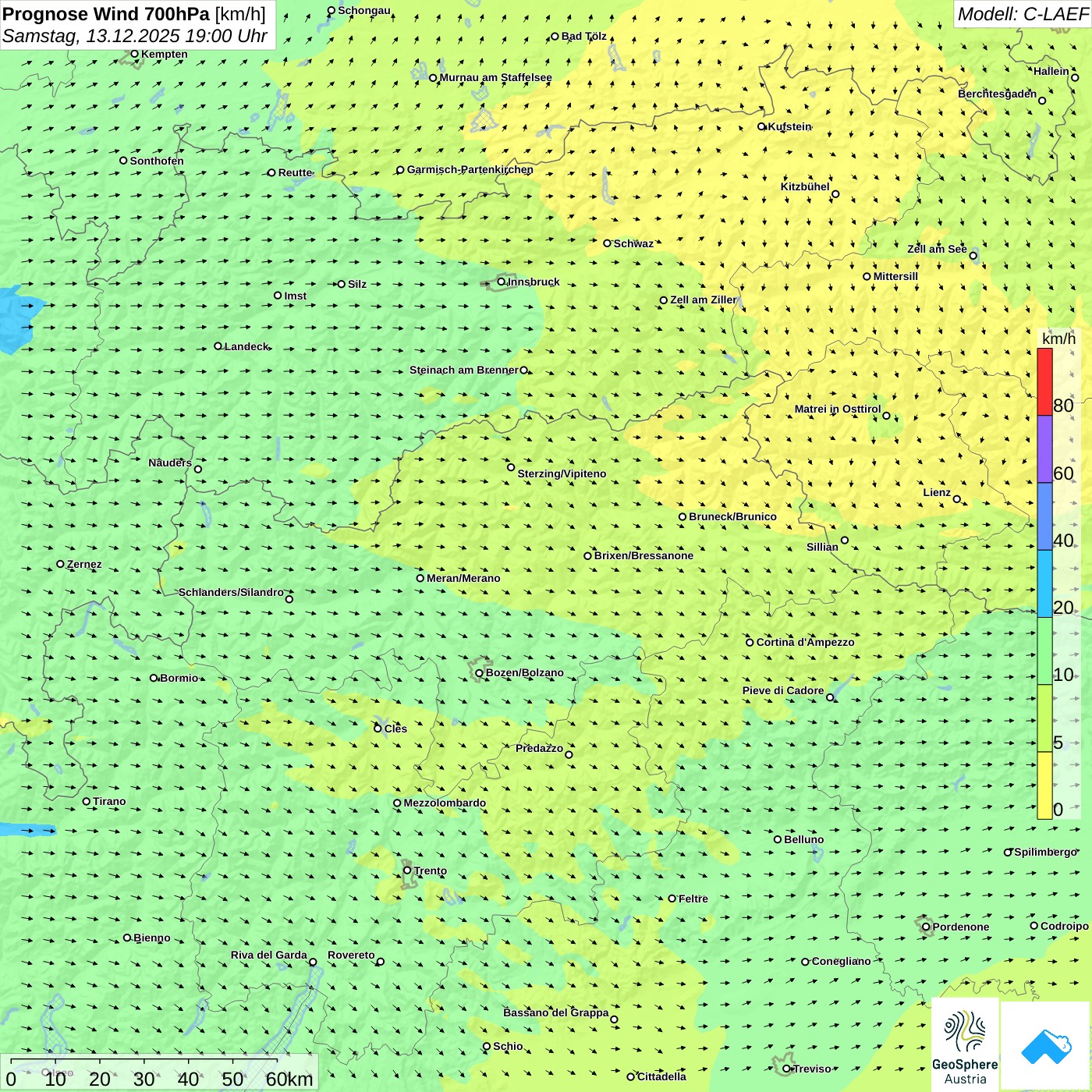Click the Sonthofen label
1092x1092 pixels.
click(x=157, y=161)
